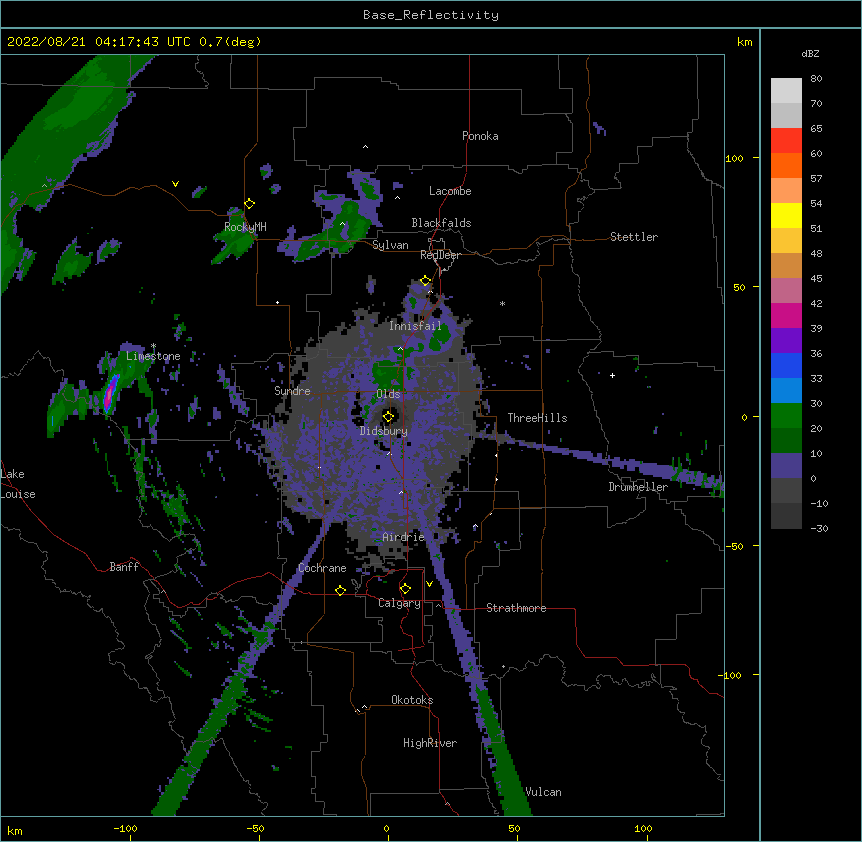The height and width of the screenshot is (842, 862).
Task: Click the yellow 54-51 dBZ legend band
Action: click(x=786, y=215)
